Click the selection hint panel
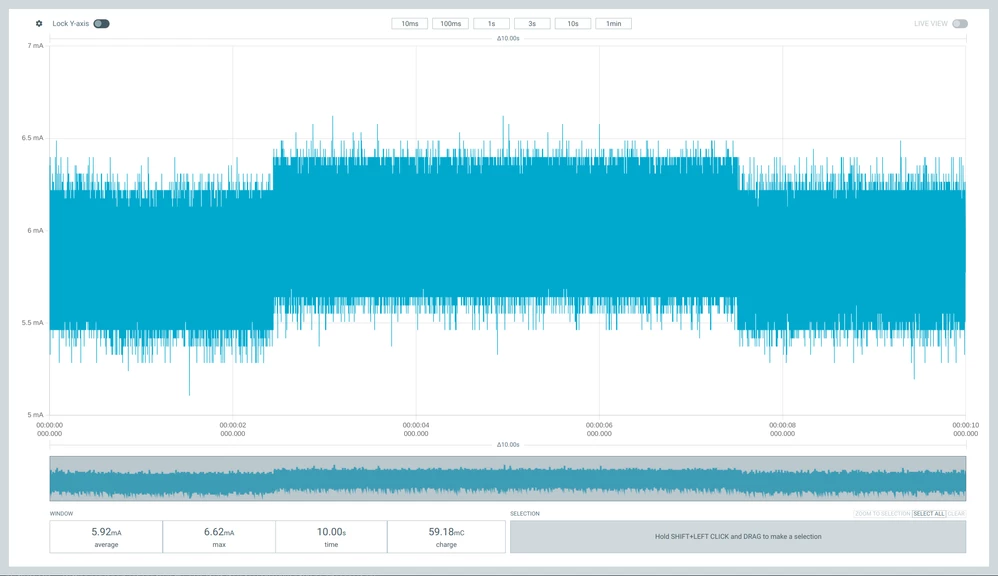 pyautogui.click(x=738, y=537)
